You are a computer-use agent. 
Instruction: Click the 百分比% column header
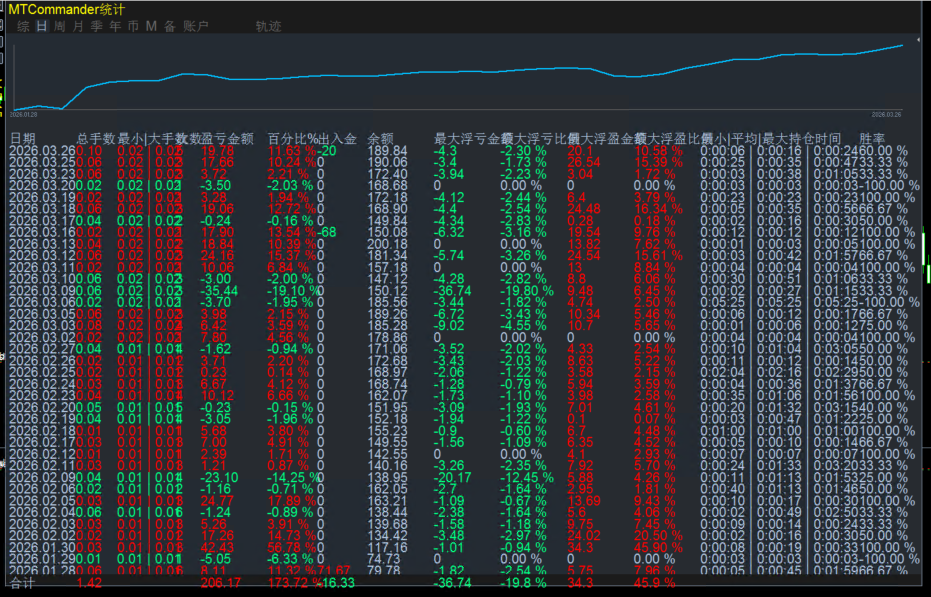(293, 139)
